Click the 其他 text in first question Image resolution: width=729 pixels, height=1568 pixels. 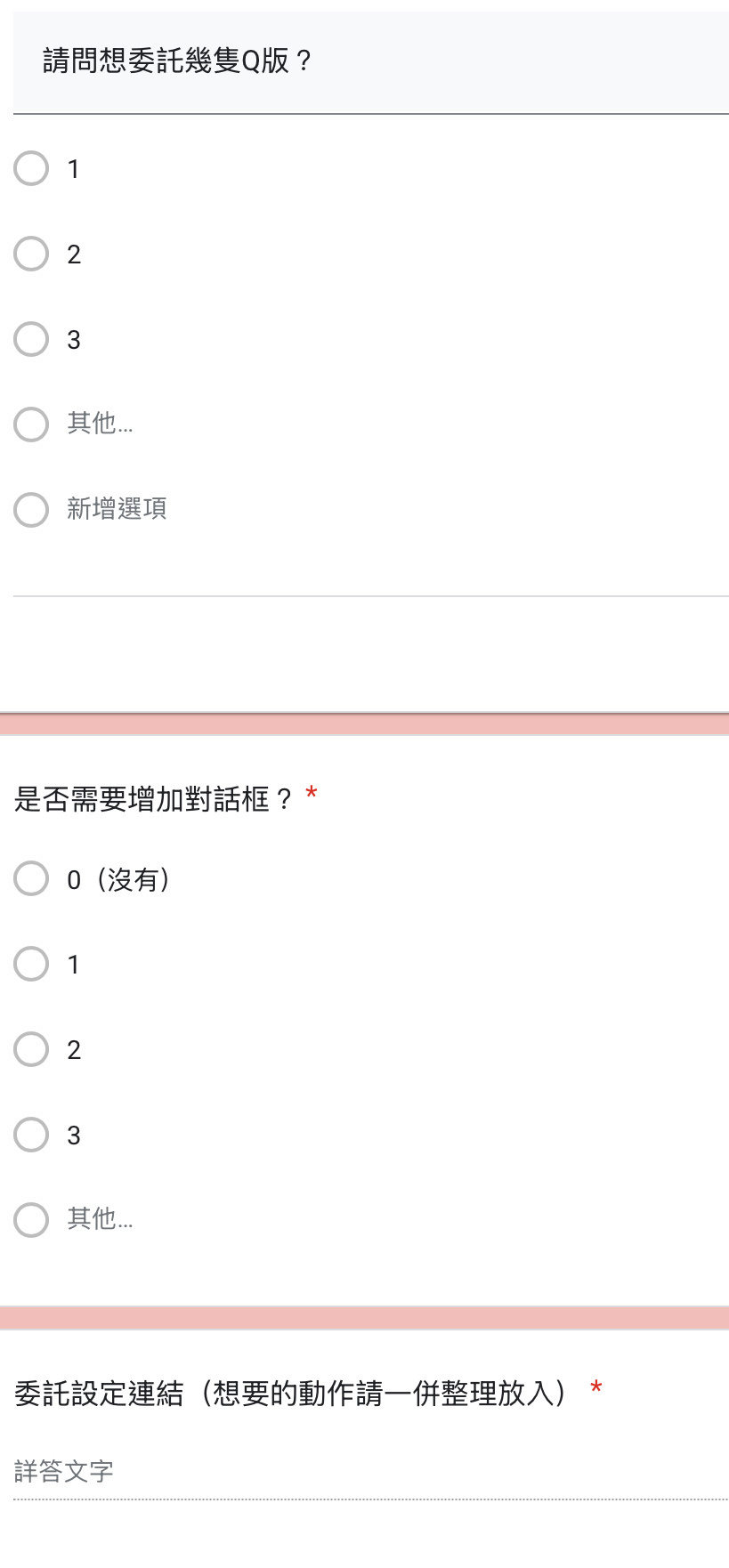[100, 424]
